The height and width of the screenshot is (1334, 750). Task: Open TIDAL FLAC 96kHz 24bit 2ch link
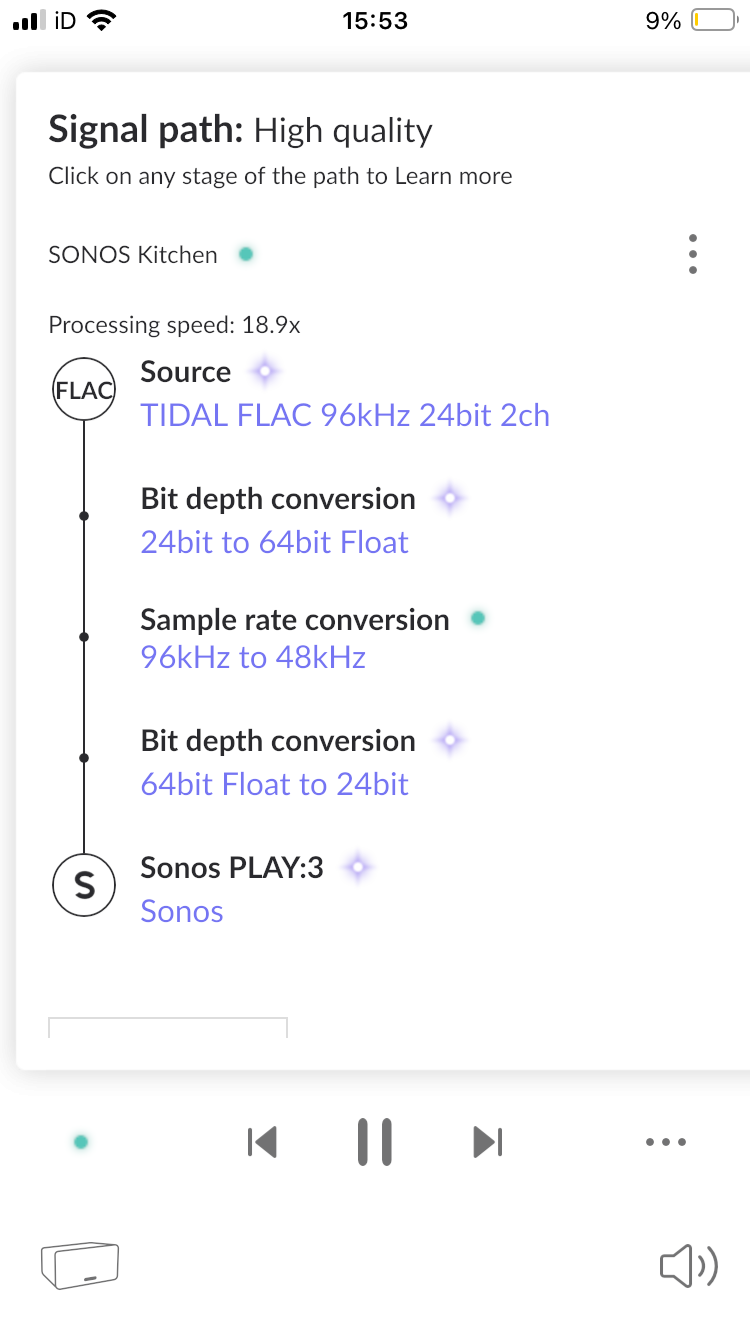(345, 415)
